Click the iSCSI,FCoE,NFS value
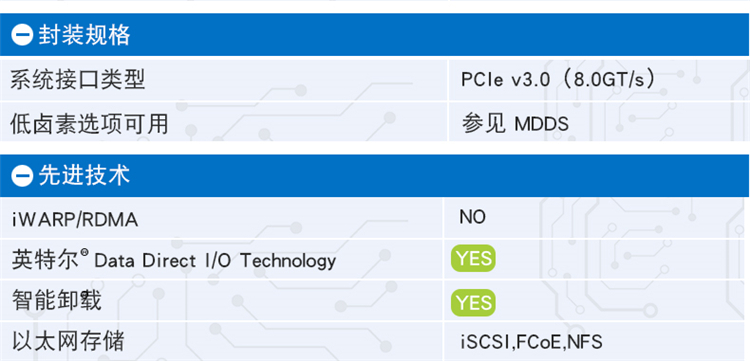The height and width of the screenshot is (361, 750). tap(531, 343)
